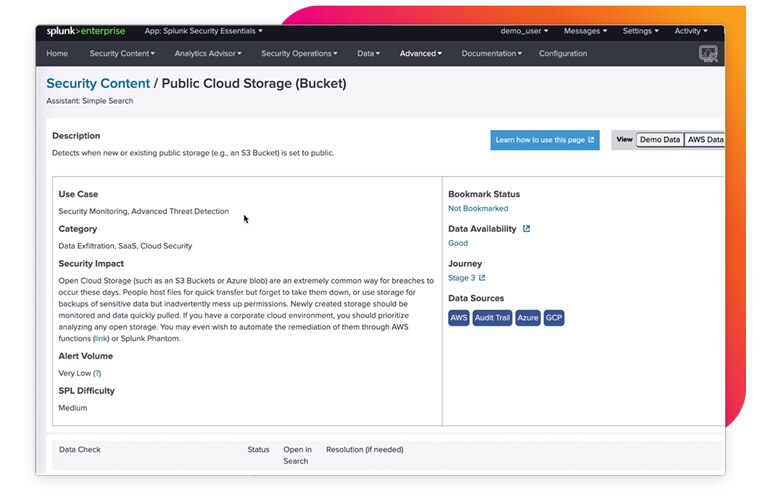The image size is (760, 500).
Task: Click the Medium SPL difficulty value
Action: 73,408
